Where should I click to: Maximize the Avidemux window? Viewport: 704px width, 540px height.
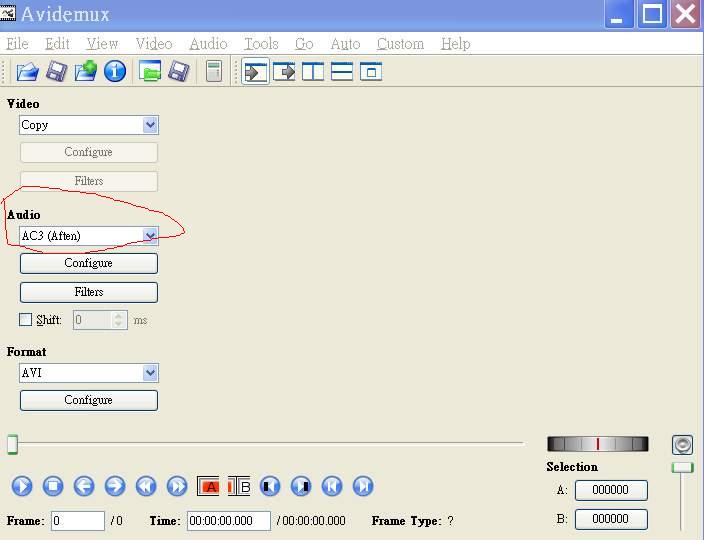click(x=652, y=14)
